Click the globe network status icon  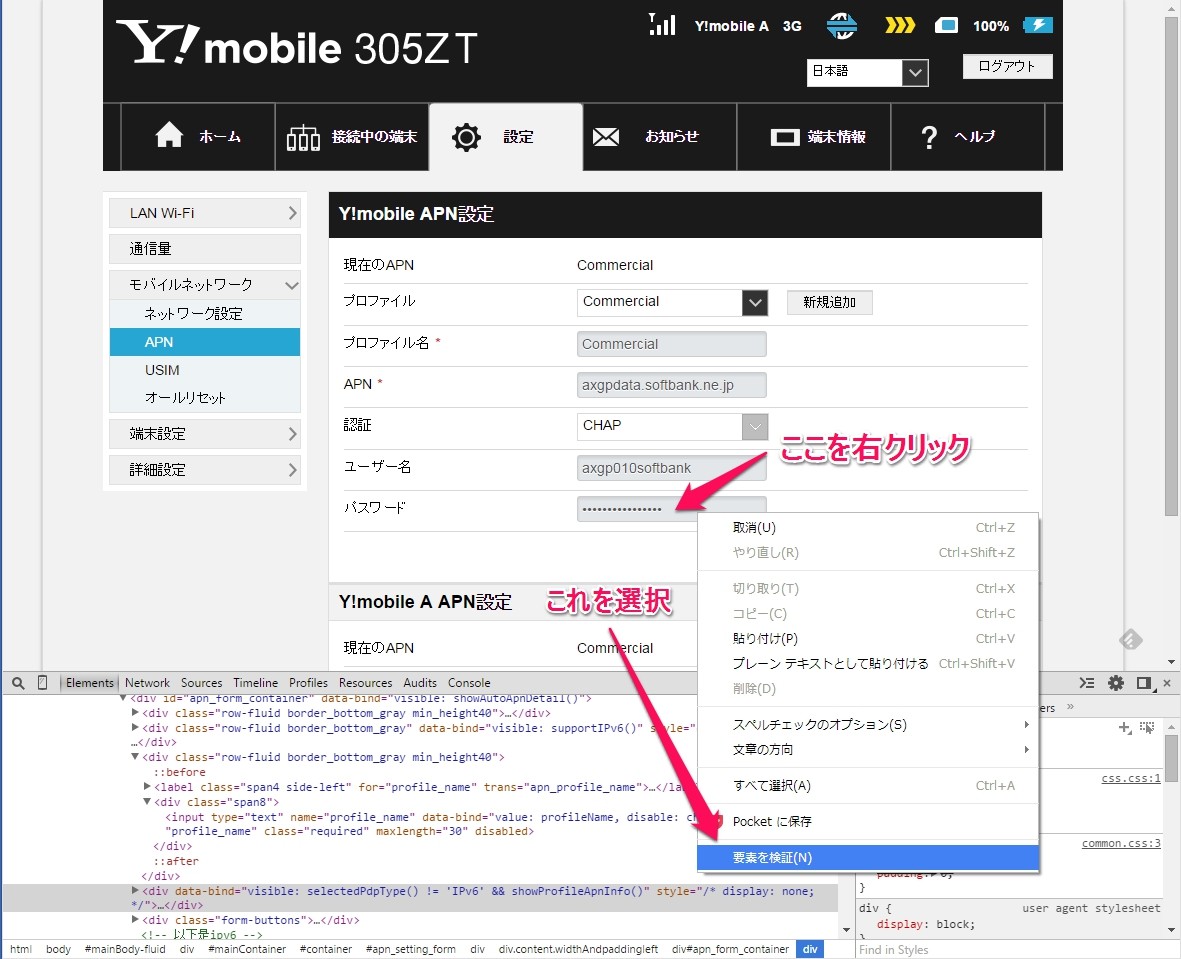(841, 26)
